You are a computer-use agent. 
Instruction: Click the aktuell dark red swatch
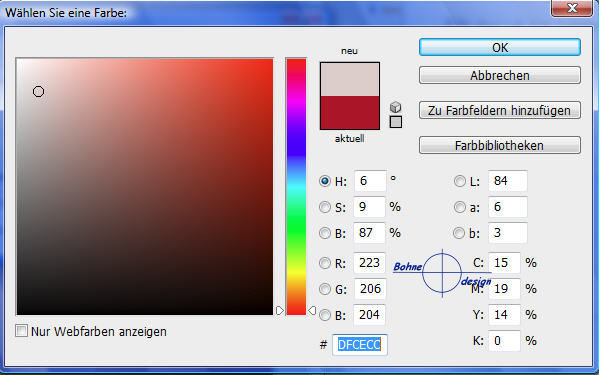(x=350, y=113)
